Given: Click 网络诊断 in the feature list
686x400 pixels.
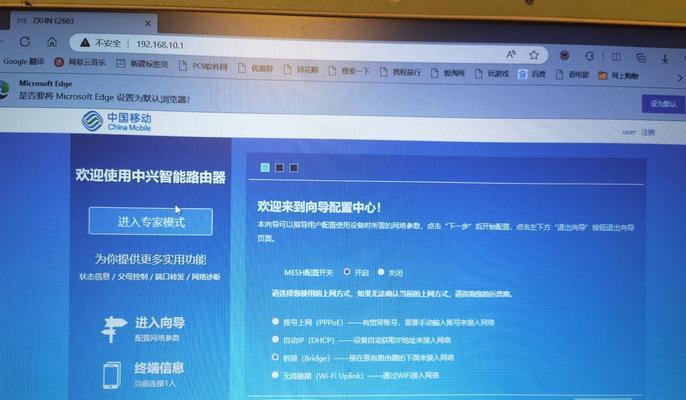Looking at the screenshot, I should [206, 277].
